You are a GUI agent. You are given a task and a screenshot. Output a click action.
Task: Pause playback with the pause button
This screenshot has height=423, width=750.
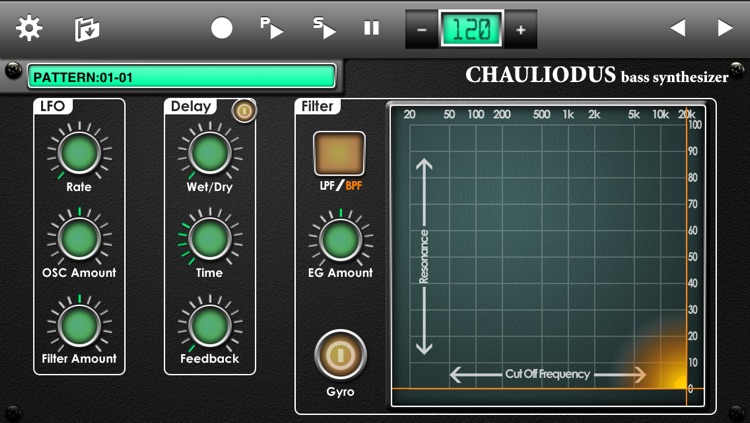[372, 28]
